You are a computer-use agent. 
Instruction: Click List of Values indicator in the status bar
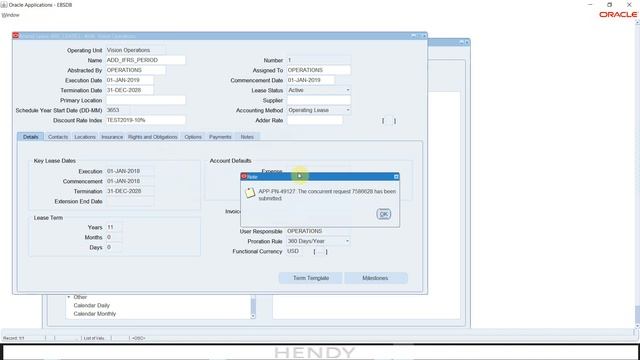[94, 338]
